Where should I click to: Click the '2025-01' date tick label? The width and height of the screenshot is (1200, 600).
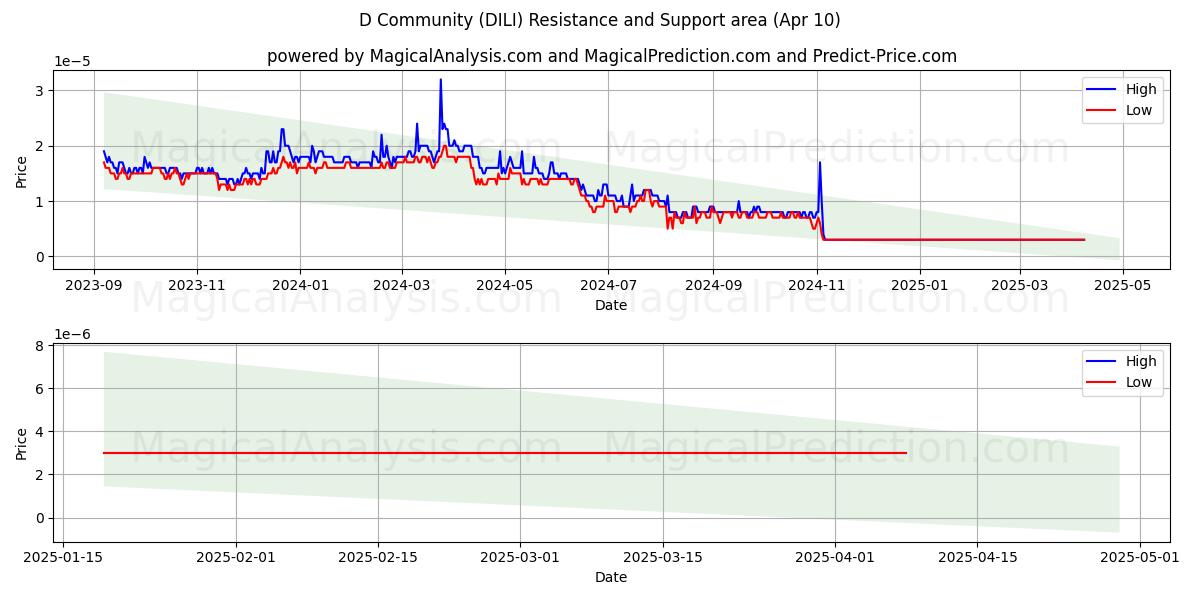click(x=918, y=286)
